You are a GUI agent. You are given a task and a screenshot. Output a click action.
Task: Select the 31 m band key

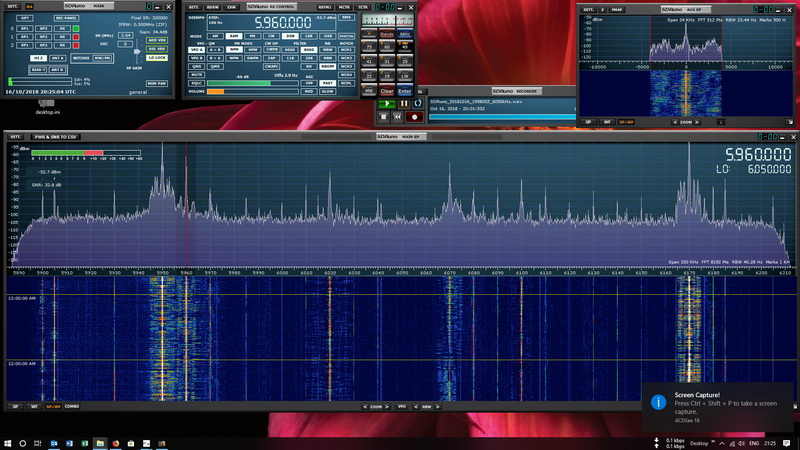(387, 61)
